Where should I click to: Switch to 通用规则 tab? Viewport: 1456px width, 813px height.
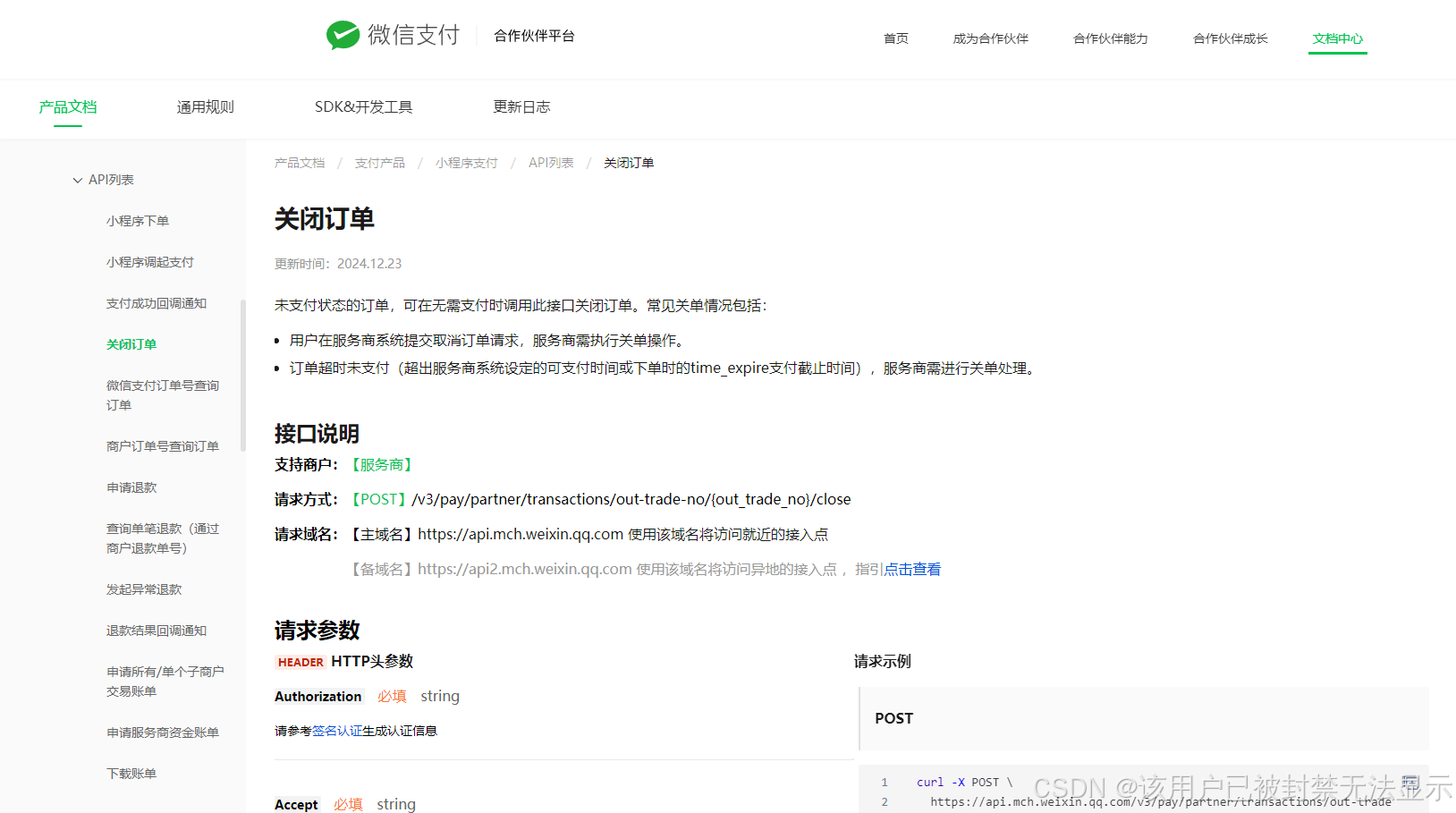205,106
